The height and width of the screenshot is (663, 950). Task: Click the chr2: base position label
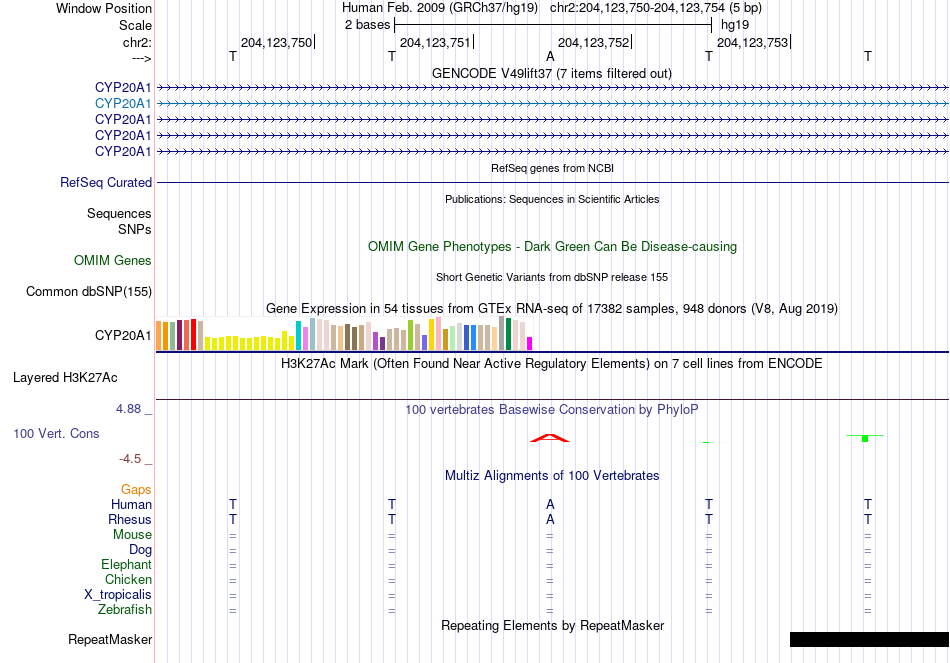click(137, 42)
